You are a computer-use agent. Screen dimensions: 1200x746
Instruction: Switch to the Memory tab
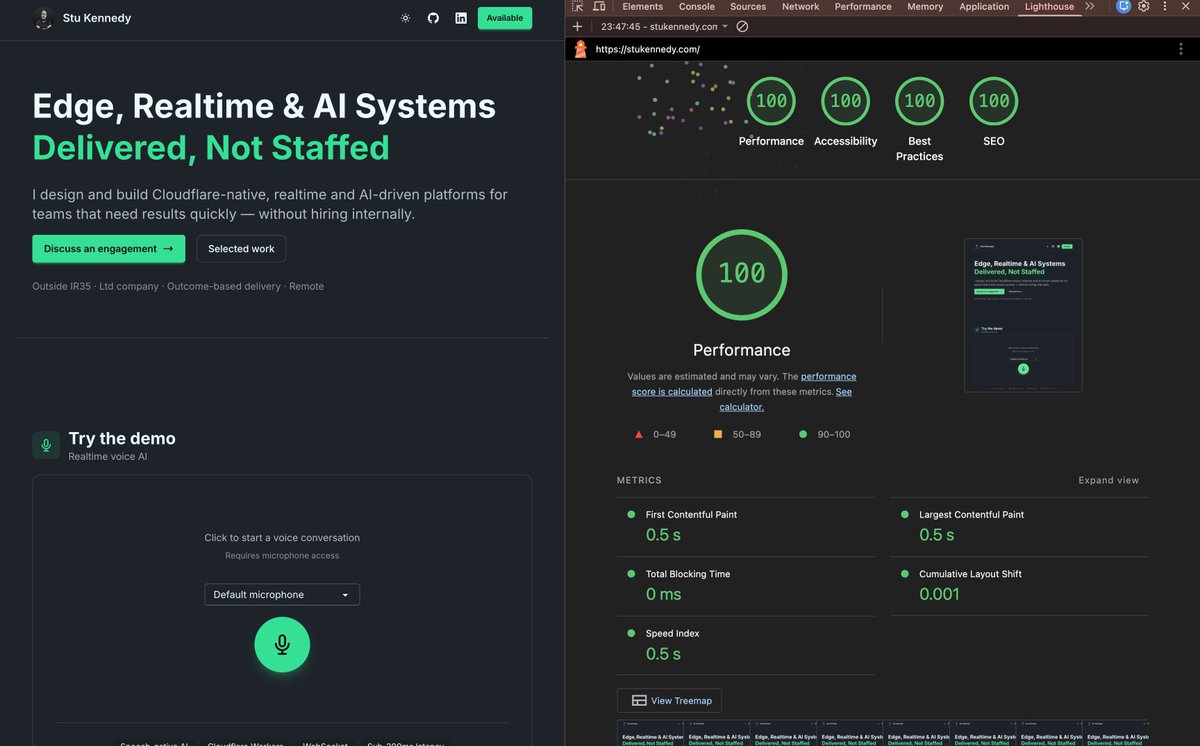(x=925, y=6)
